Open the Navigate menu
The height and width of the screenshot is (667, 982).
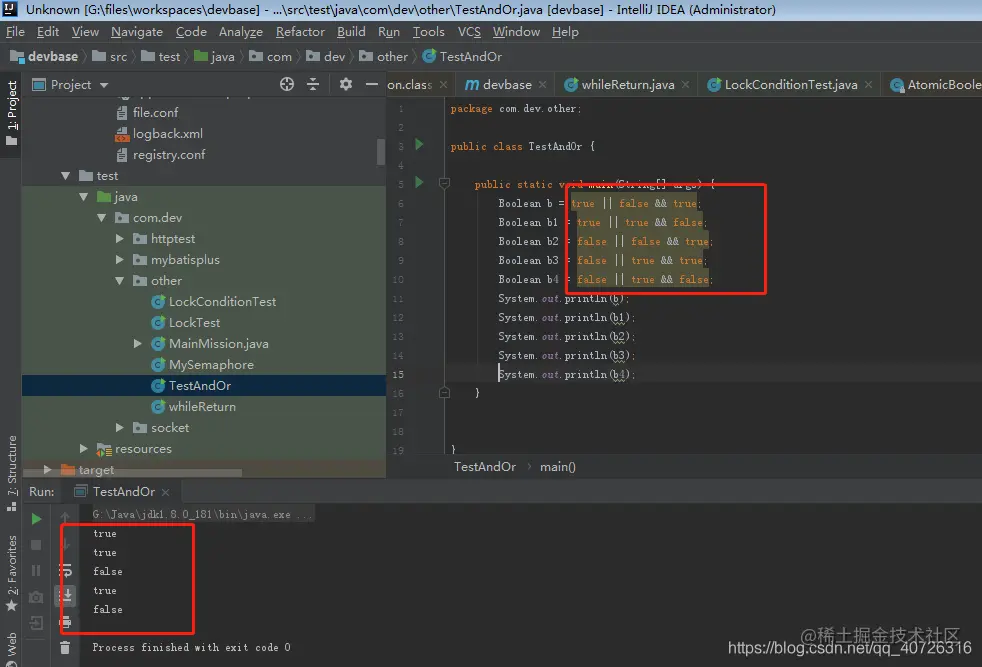coord(137,31)
